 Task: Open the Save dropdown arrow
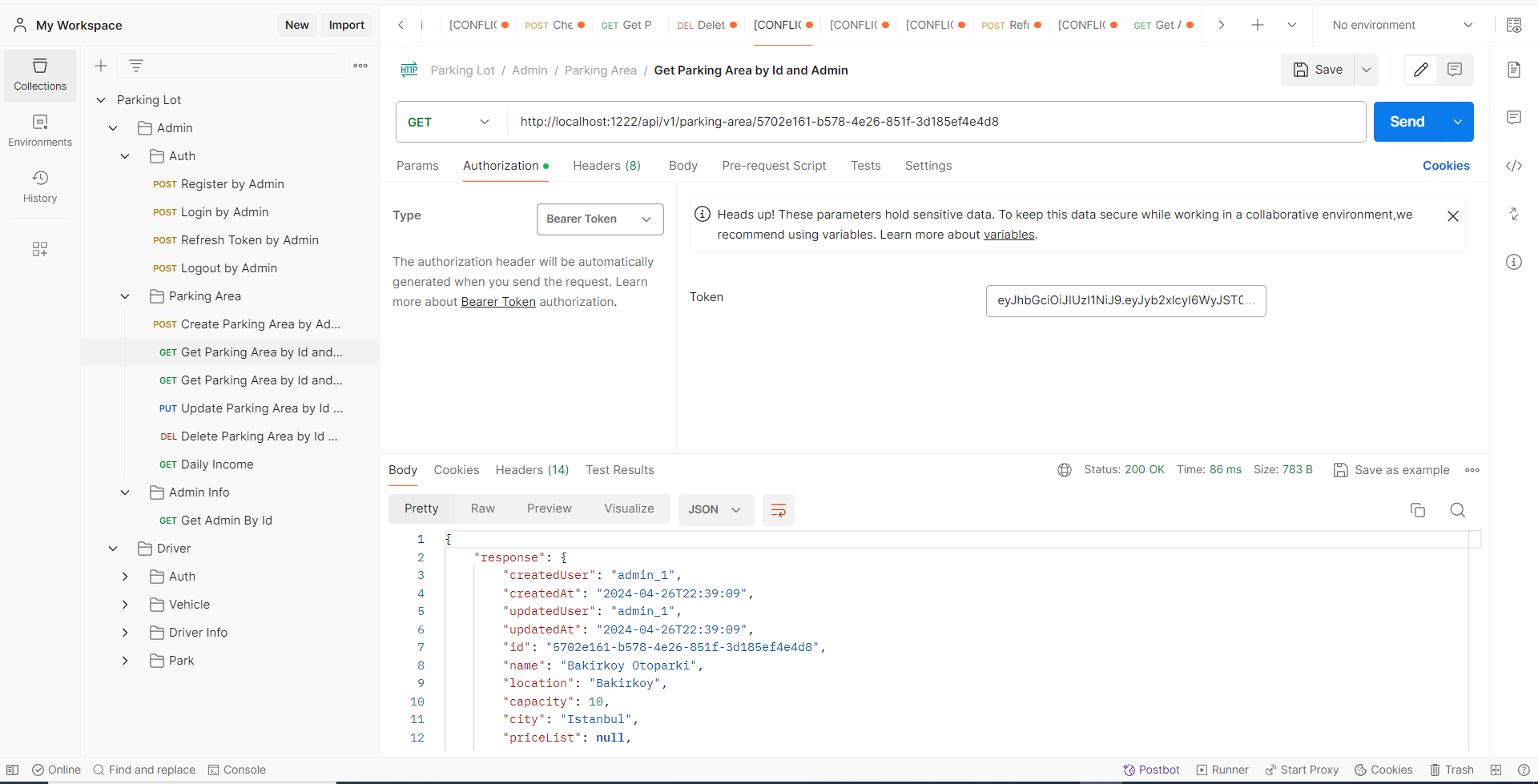1367,70
